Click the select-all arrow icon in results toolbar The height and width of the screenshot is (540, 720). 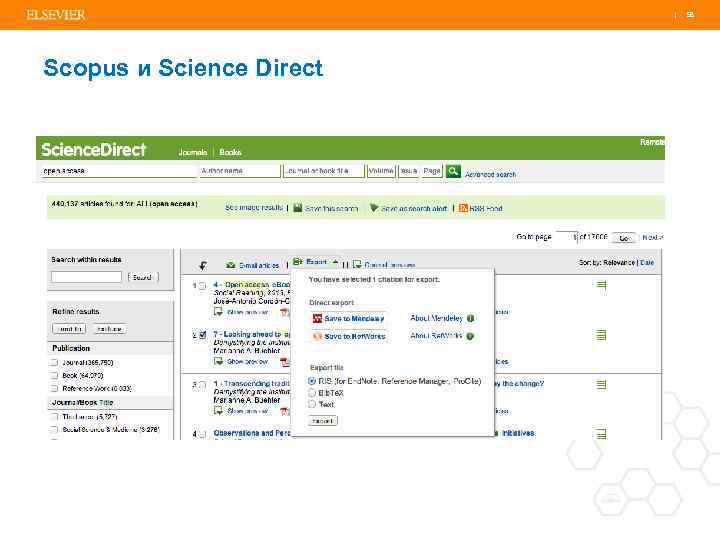coord(202,265)
